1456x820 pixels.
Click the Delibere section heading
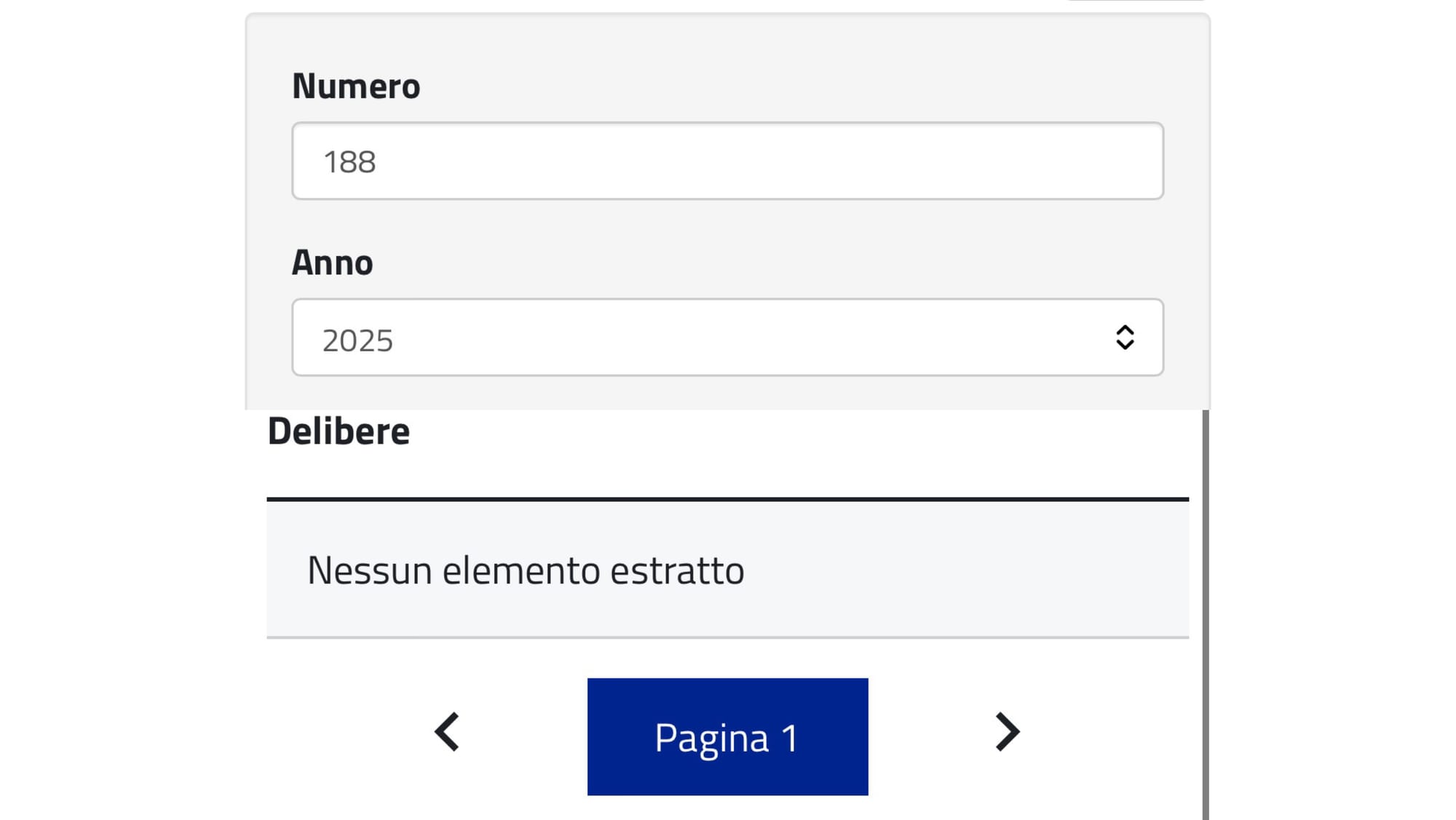[339, 431]
